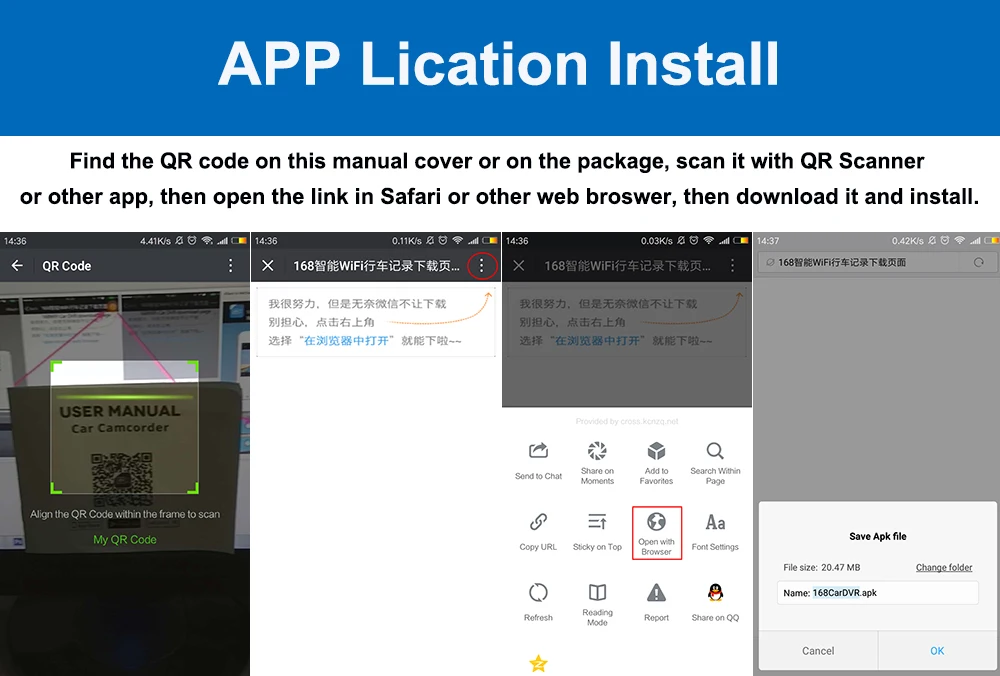Click the 'APP Lication Install' heading
The width and height of the screenshot is (1000, 676).
click(x=499, y=64)
